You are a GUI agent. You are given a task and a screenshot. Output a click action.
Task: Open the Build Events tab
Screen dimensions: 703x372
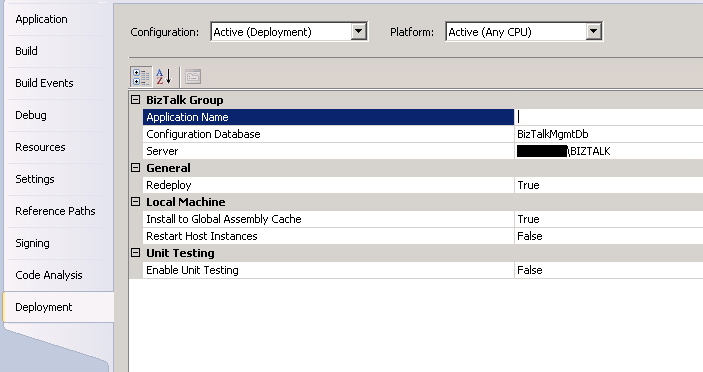(44, 83)
